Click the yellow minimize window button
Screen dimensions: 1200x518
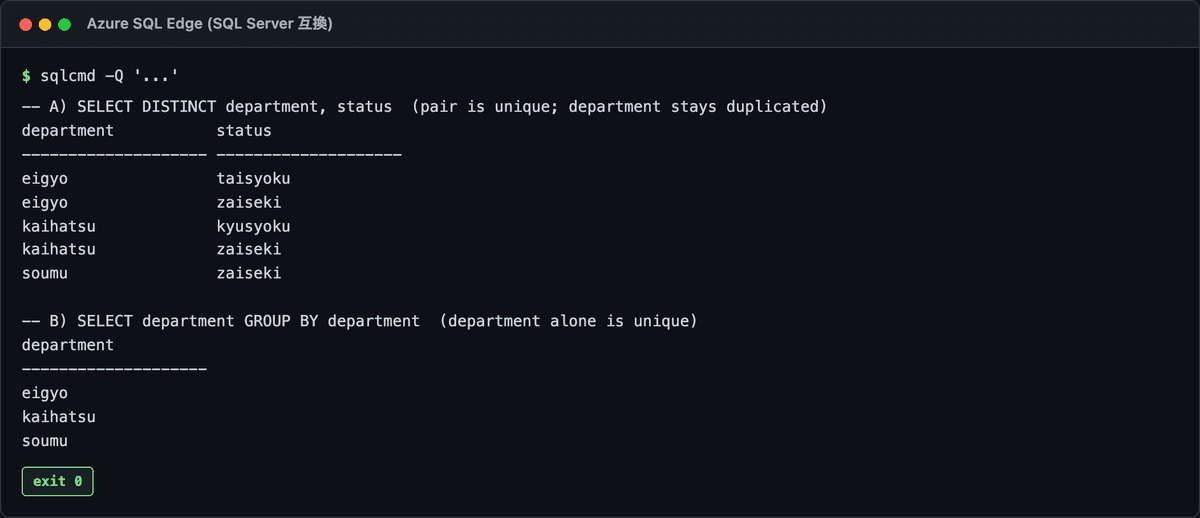point(45,24)
